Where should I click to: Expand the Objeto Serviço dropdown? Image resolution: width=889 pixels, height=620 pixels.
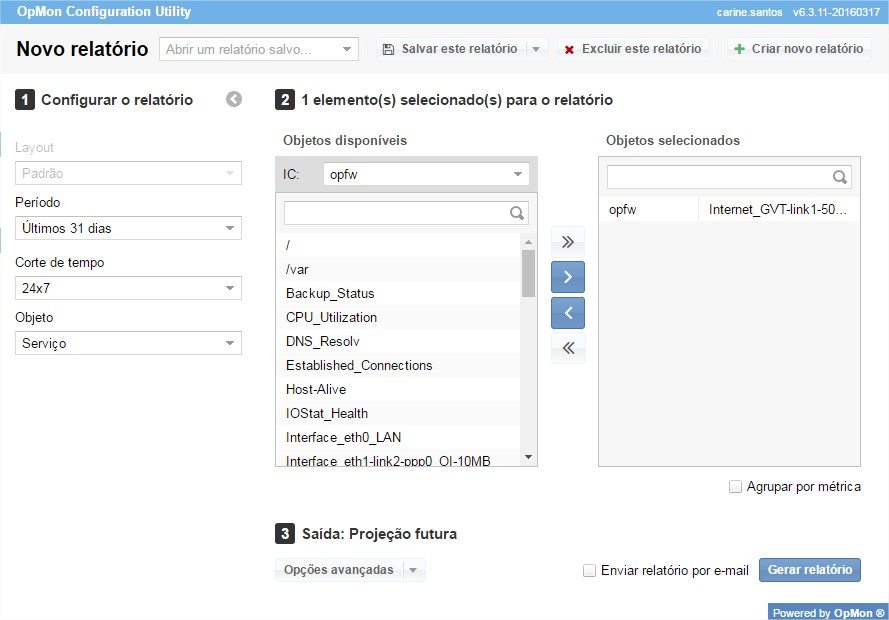coord(128,343)
